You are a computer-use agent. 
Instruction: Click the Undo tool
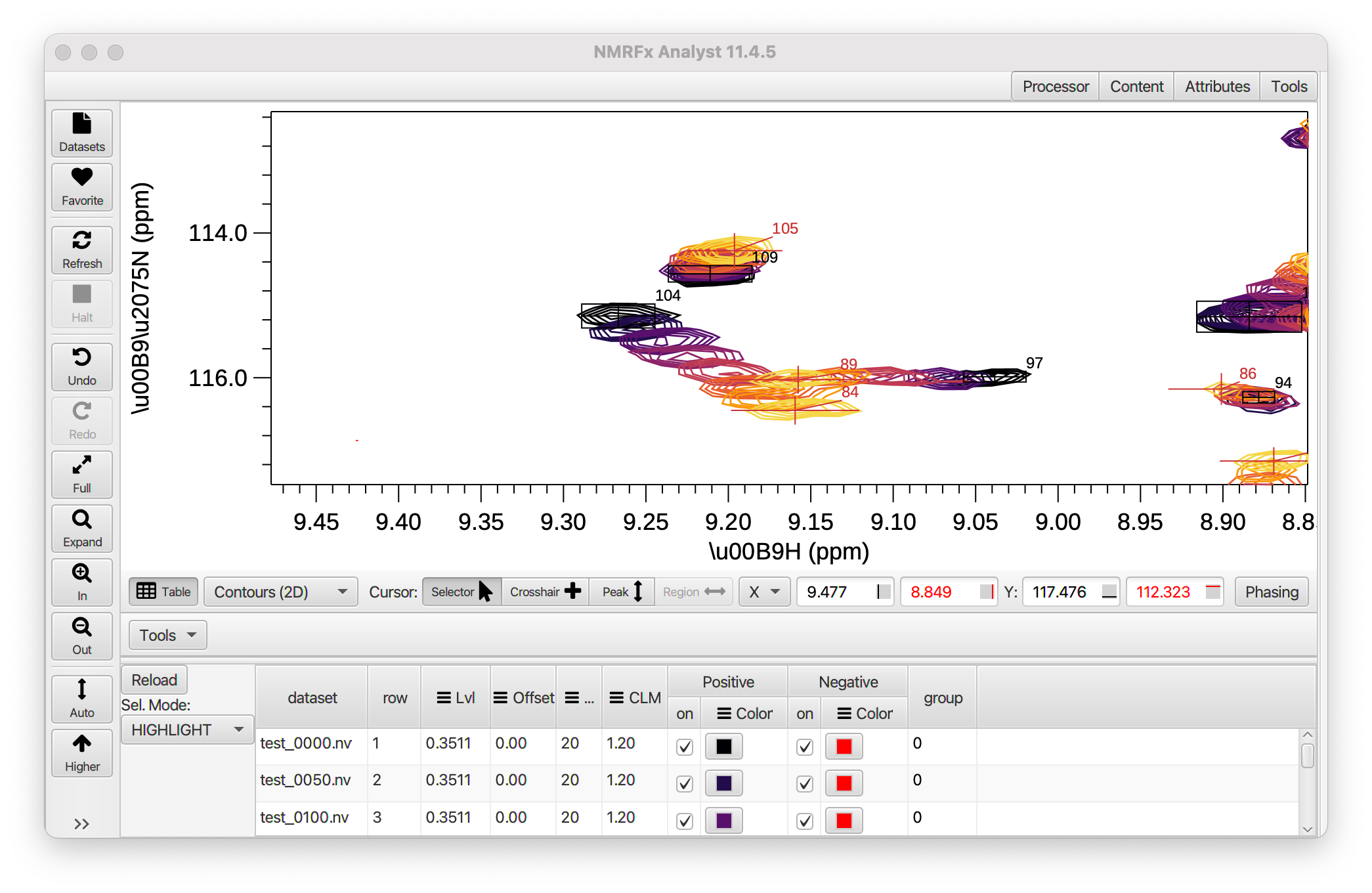82,367
